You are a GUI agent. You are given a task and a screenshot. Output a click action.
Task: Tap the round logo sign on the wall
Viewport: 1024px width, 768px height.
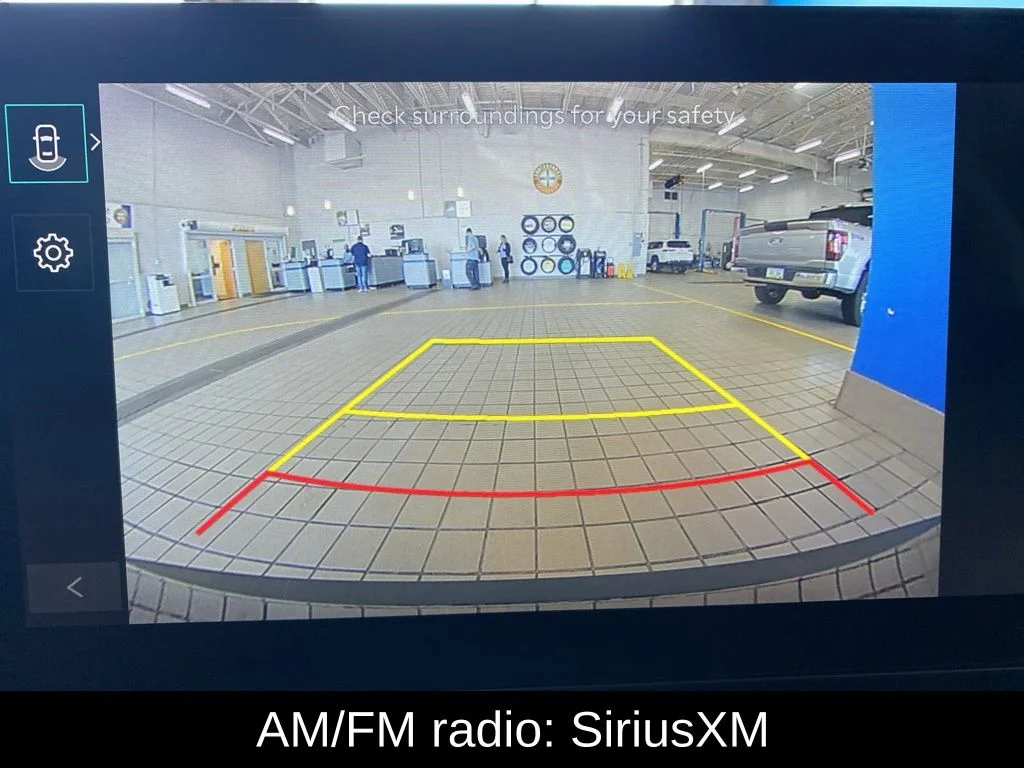548,178
